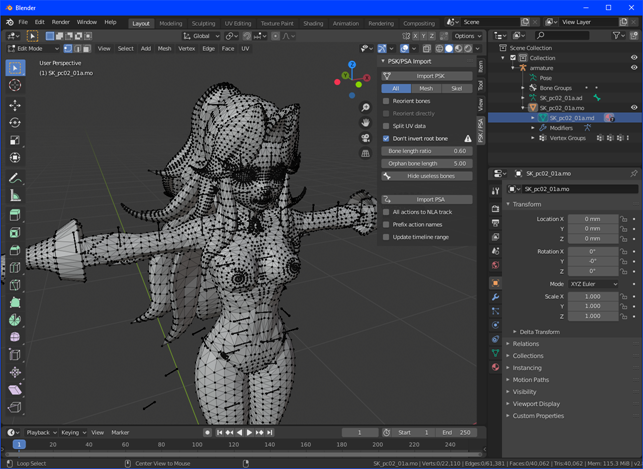Click Hide useless bones button

coord(427,176)
